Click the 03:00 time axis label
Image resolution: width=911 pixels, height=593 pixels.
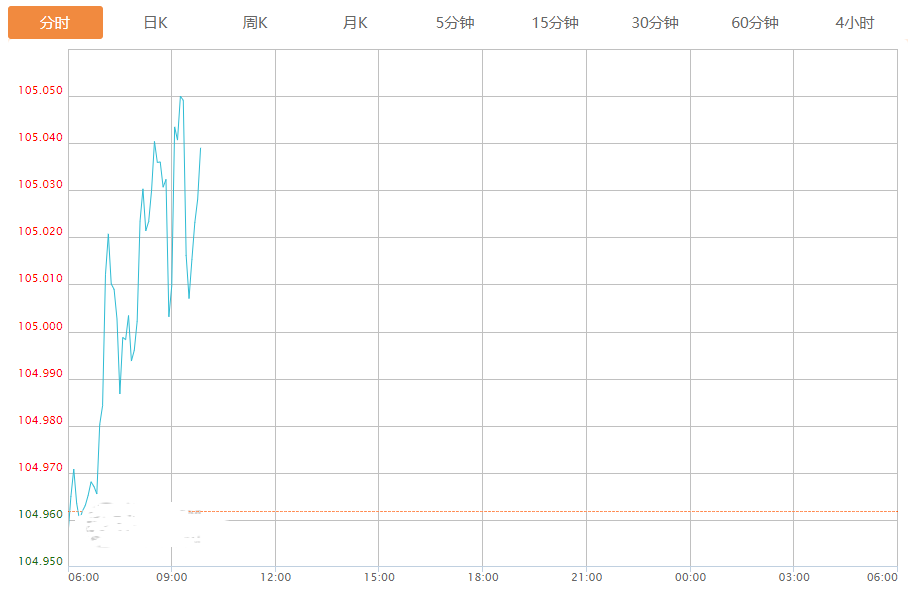[794, 578]
